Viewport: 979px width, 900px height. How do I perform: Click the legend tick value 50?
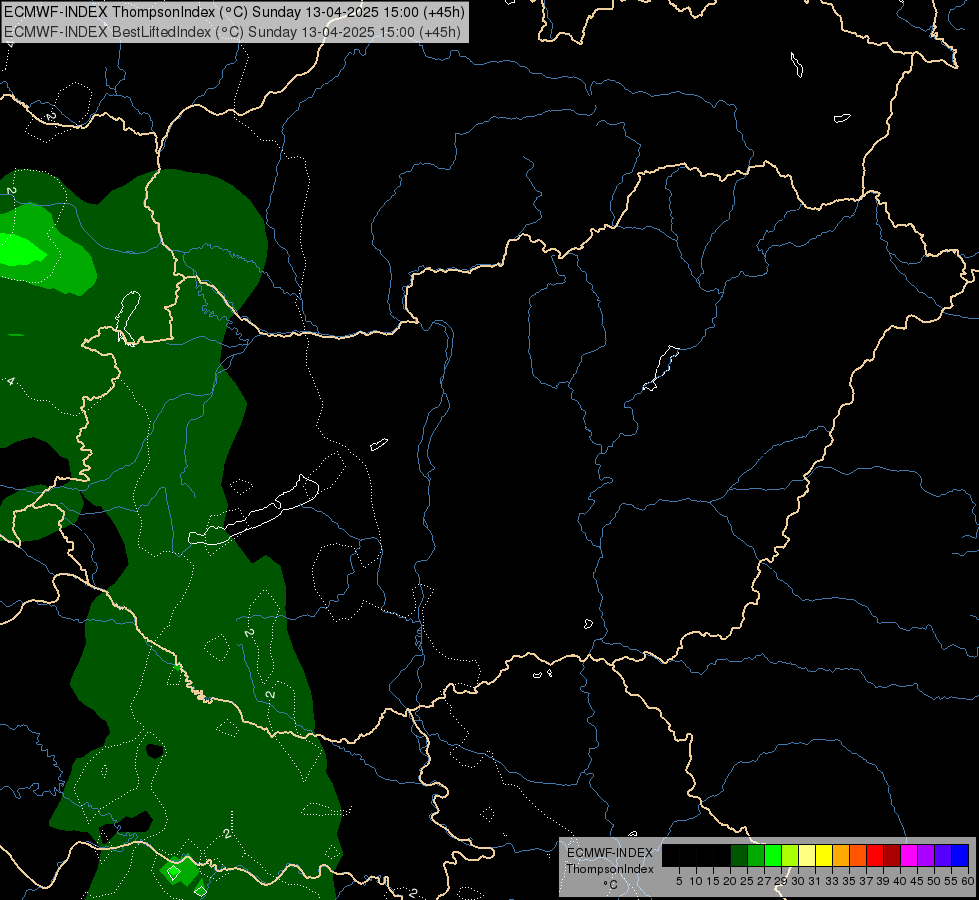(x=935, y=881)
